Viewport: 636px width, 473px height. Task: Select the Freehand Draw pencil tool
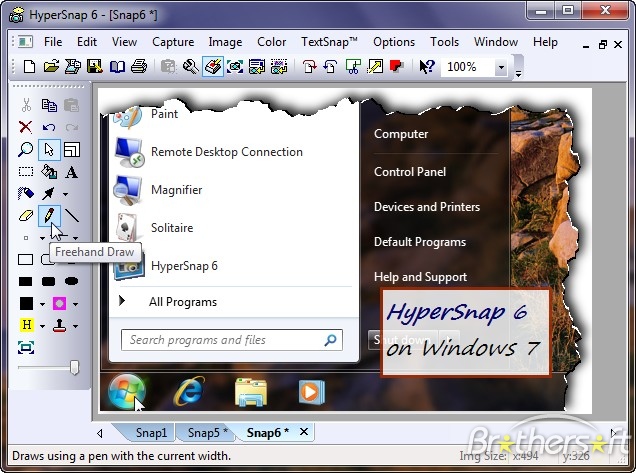click(49, 216)
